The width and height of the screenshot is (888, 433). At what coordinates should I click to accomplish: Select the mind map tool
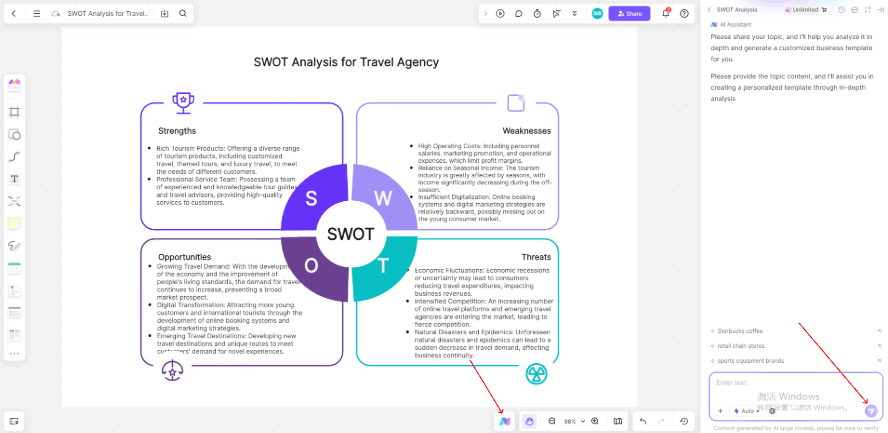pos(14,201)
